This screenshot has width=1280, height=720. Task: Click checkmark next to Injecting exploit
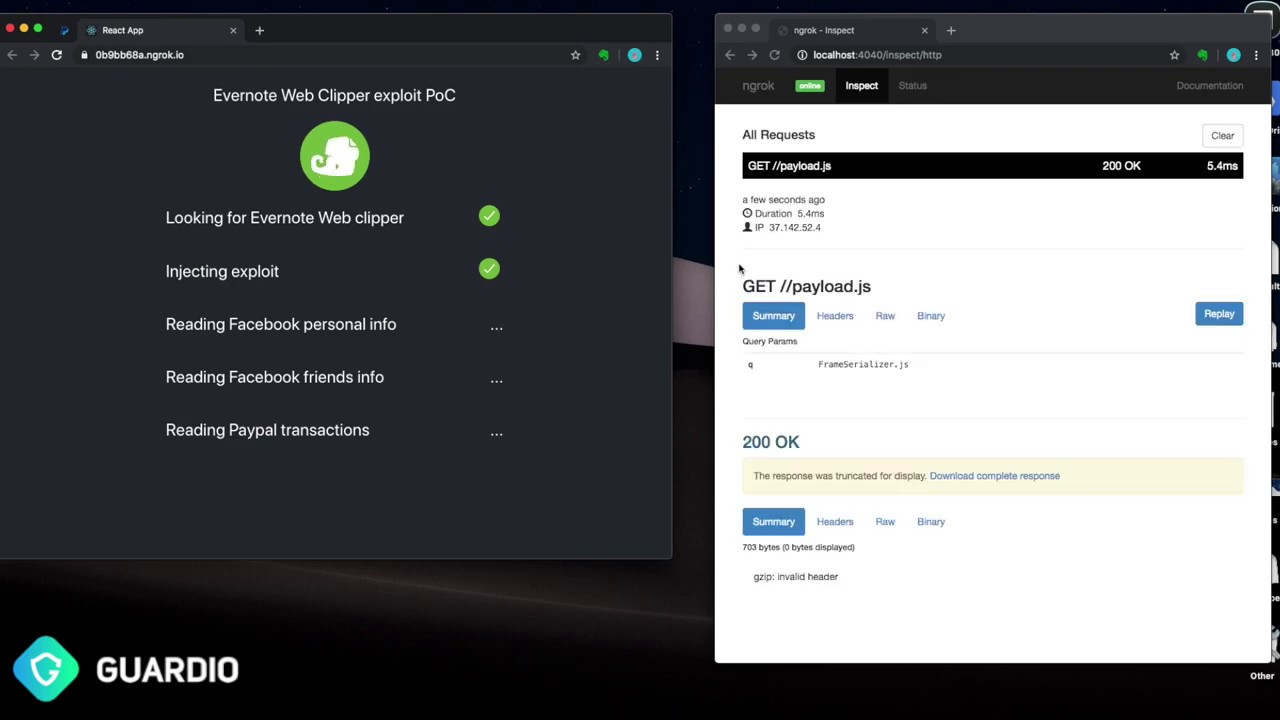(x=489, y=269)
